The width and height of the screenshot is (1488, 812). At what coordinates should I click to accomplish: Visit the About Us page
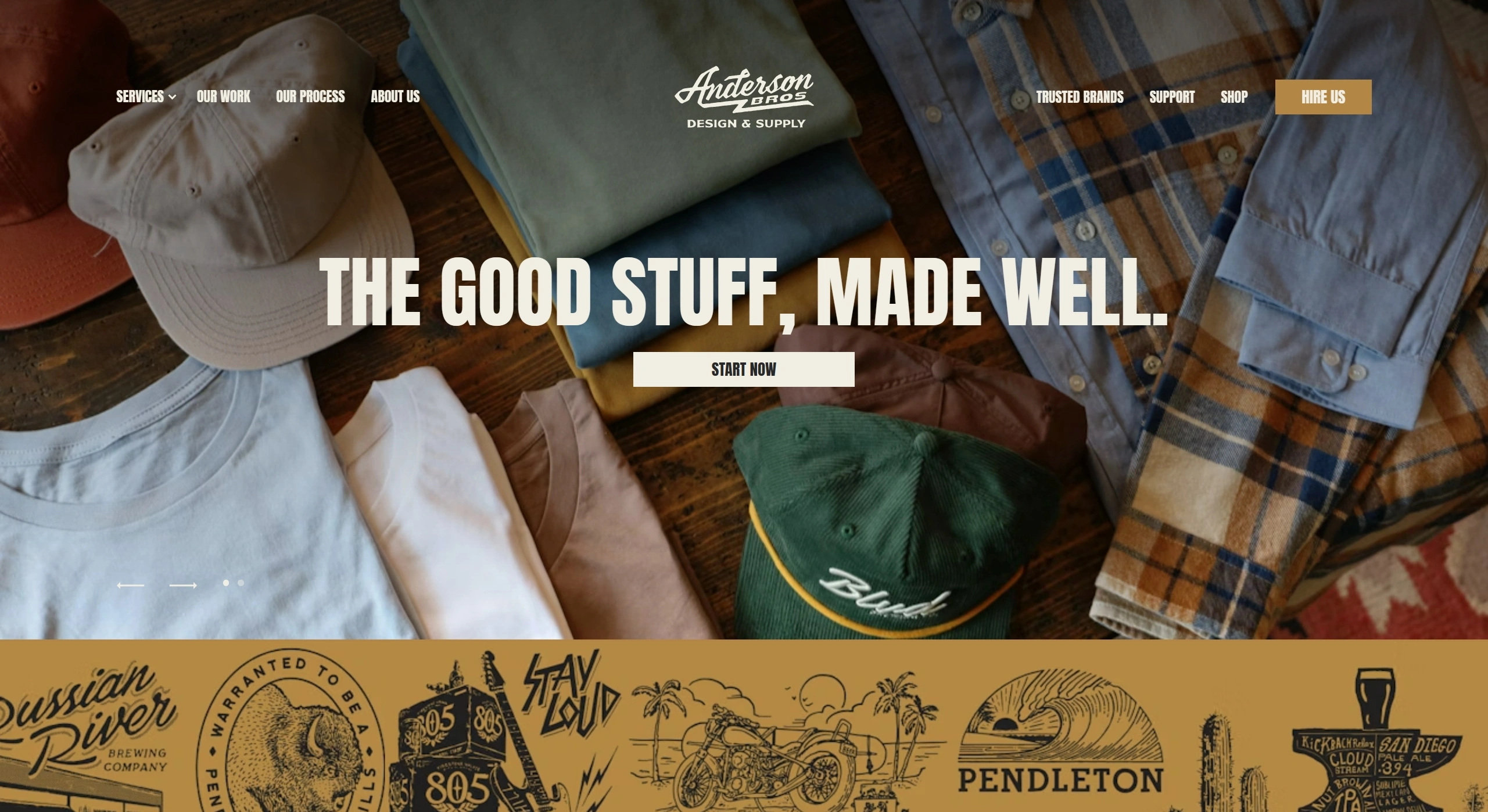coord(395,96)
